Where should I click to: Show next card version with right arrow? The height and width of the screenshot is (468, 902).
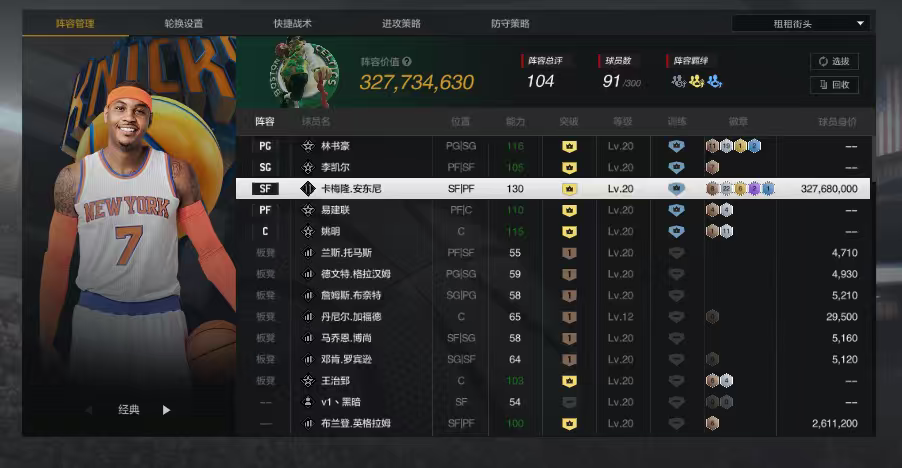pos(166,410)
